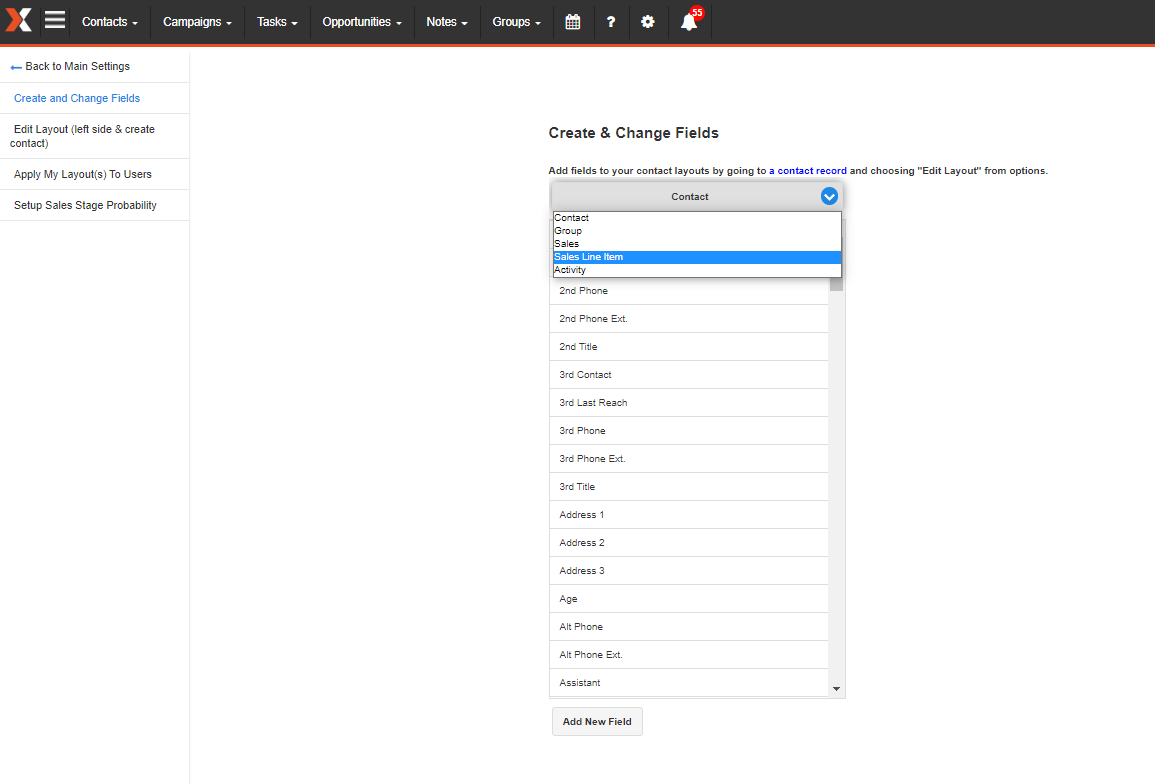The width and height of the screenshot is (1155, 784).
Task: Click the Back to Main Settings arrow
Action: point(16,67)
